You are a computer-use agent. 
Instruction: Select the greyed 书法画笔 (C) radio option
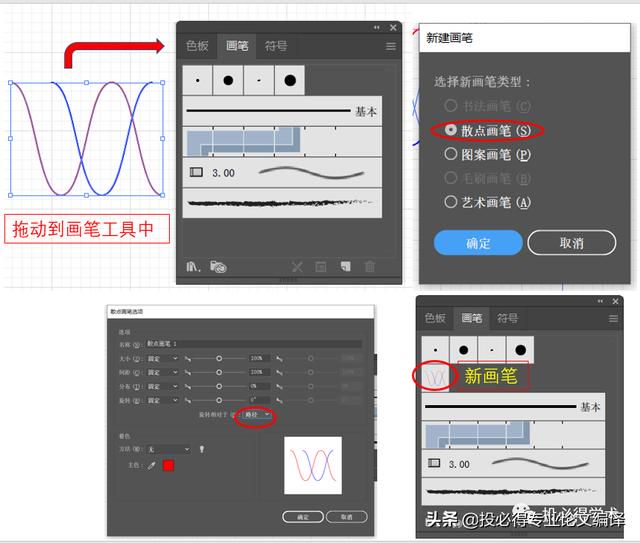coord(451,106)
